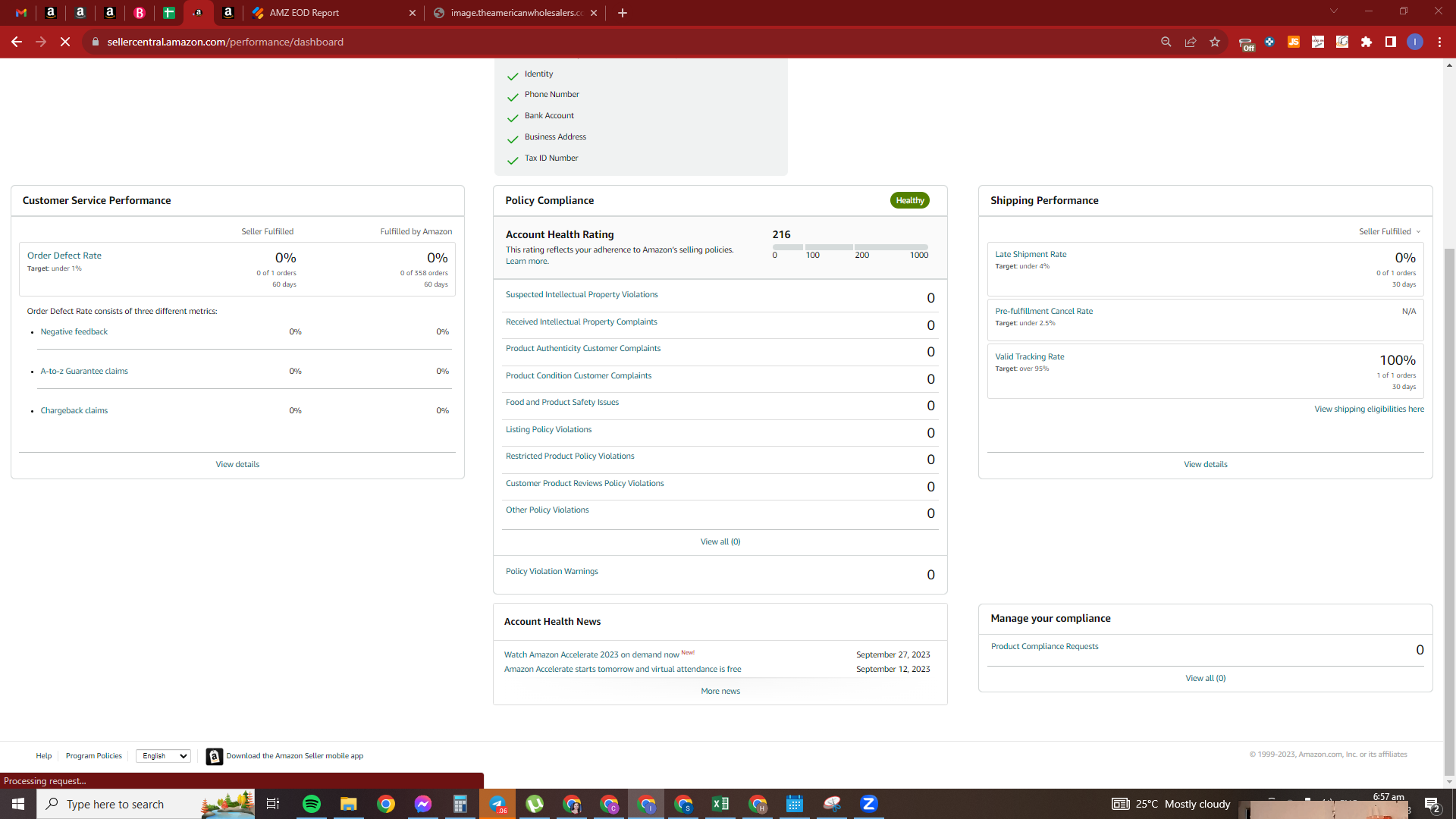The image size is (1456, 819).
Task: View details of Customer Service Performance
Action: coord(237,464)
